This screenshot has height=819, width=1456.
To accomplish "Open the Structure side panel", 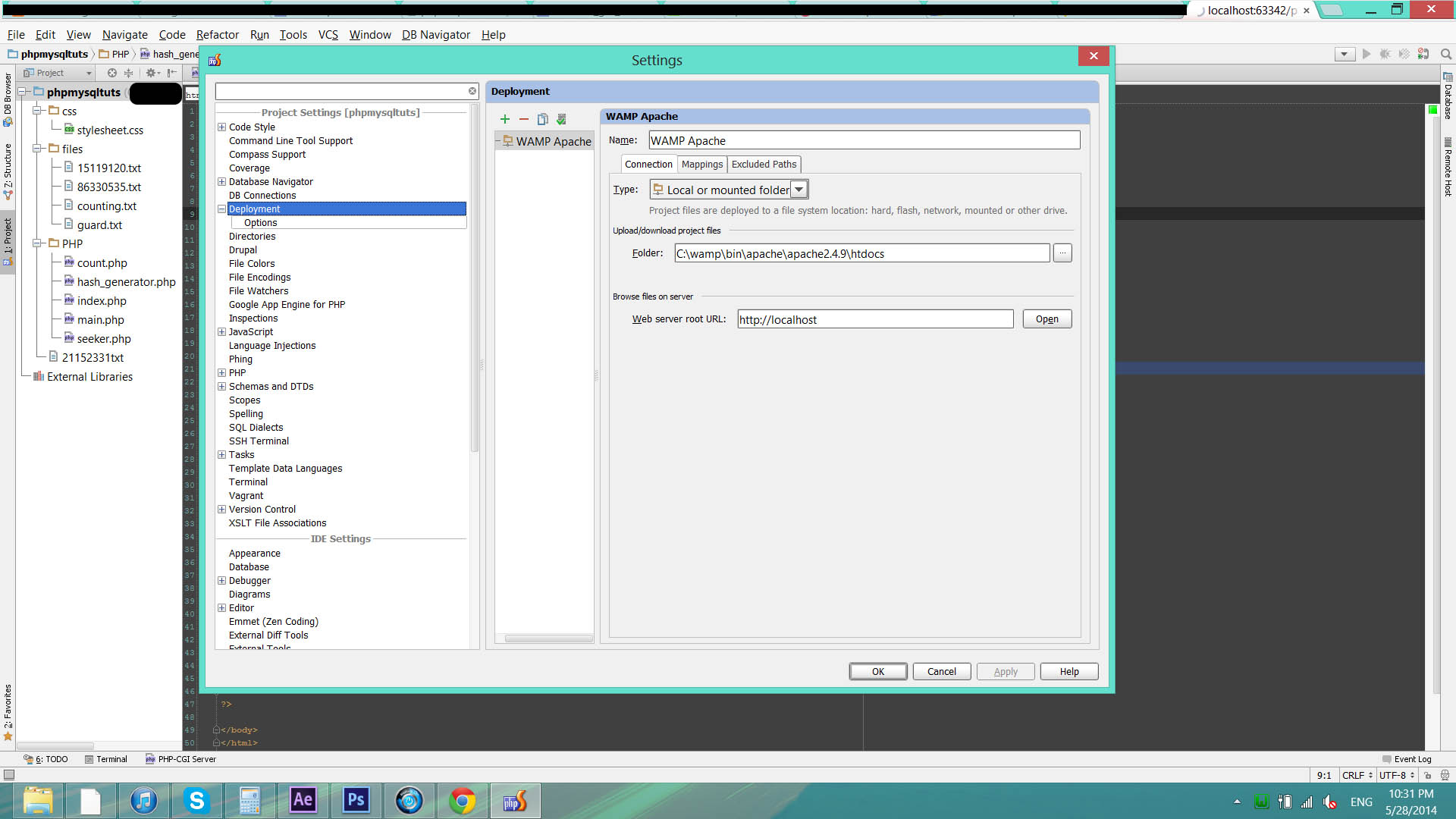I will [x=8, y=171].
